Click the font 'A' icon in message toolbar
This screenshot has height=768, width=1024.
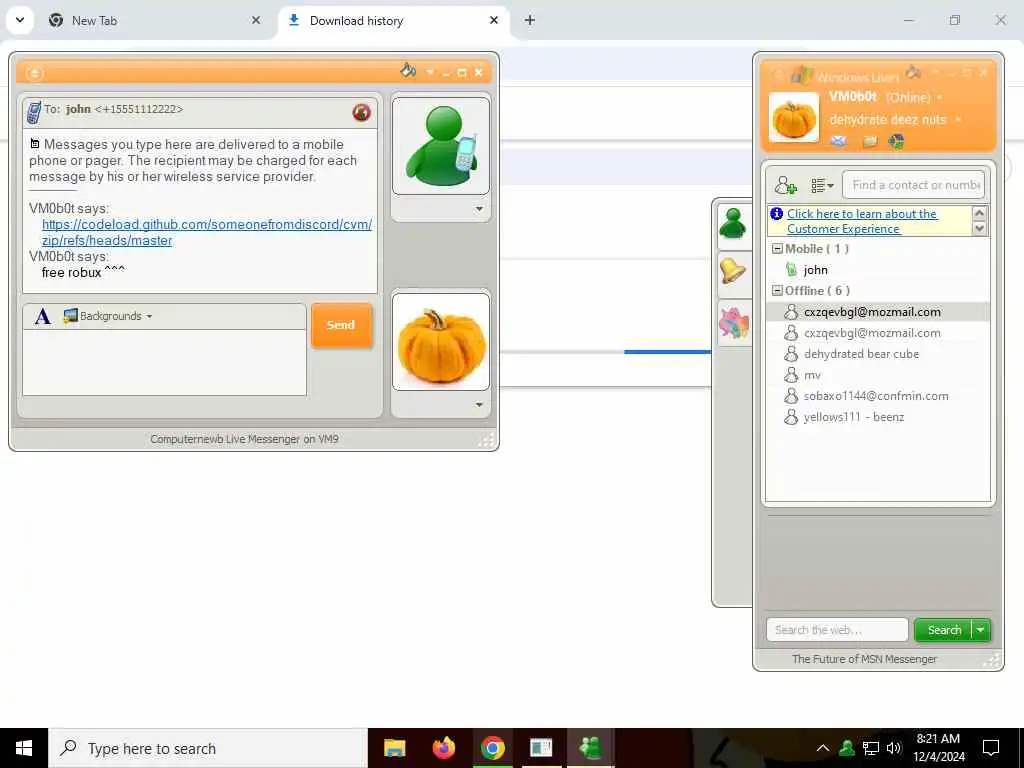click(x=42, y=317)
